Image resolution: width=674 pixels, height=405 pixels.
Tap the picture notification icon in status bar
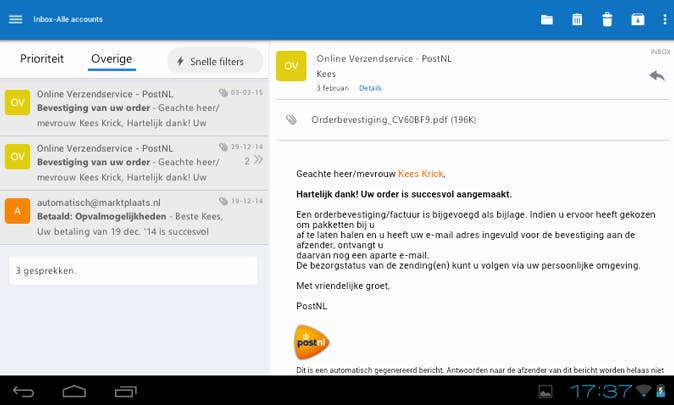point(545,391)
